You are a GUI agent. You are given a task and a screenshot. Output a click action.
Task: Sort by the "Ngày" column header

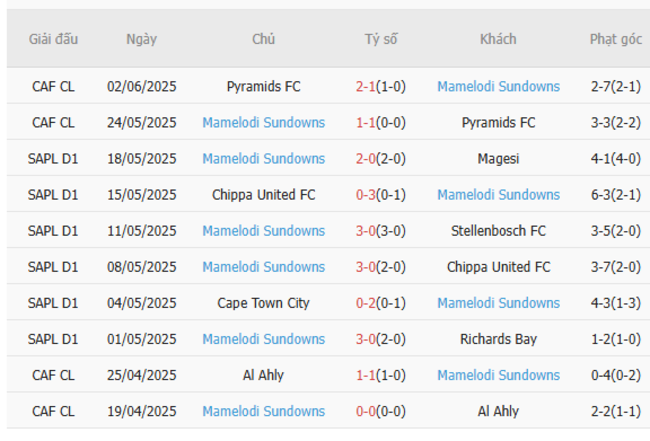click(x=141, y=39)
